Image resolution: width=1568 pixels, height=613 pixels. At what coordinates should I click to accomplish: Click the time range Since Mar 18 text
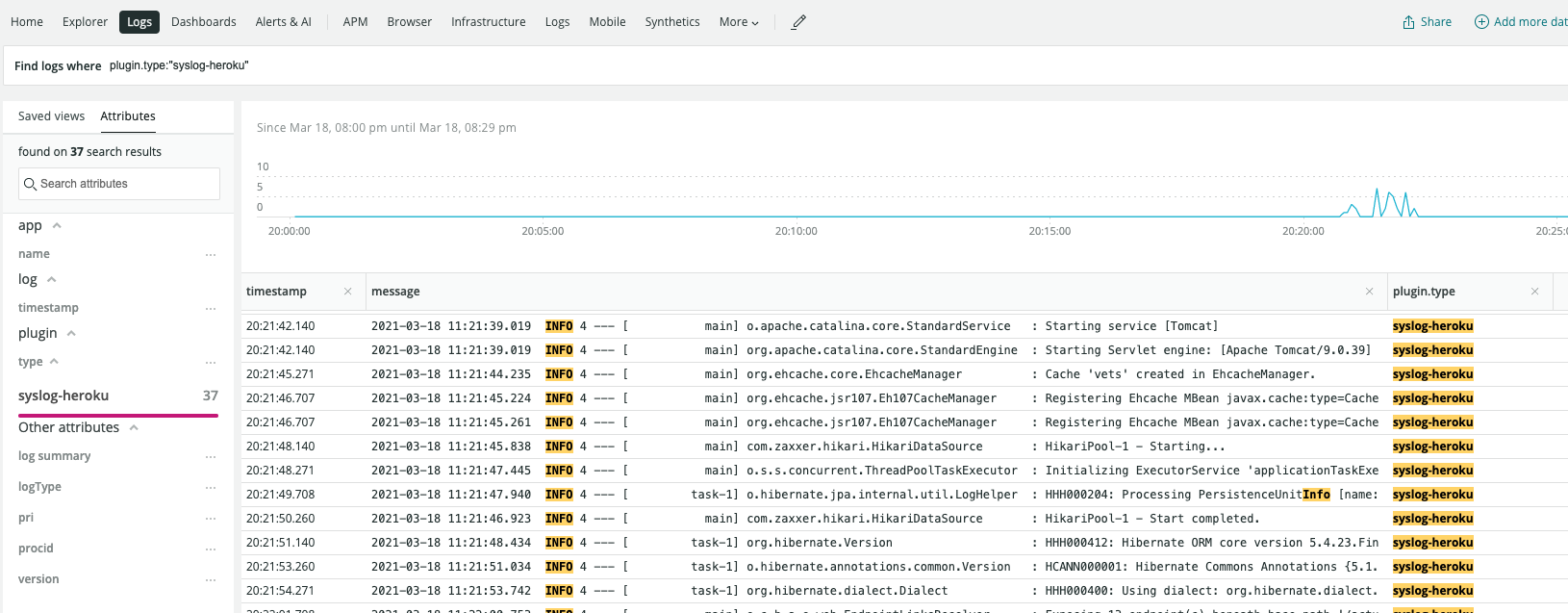pyautogui.click(x=387, y=128)
